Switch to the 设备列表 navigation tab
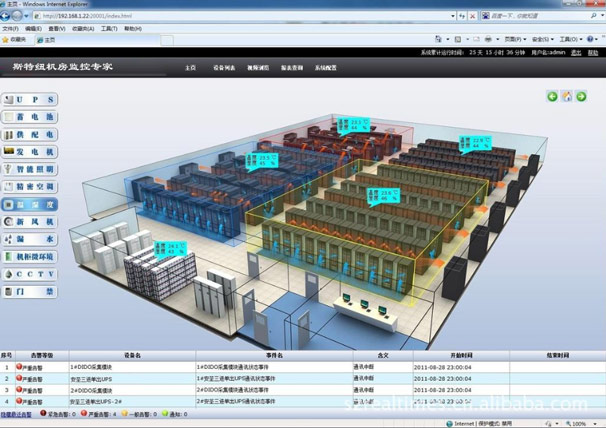 click(x=224, y=67)
